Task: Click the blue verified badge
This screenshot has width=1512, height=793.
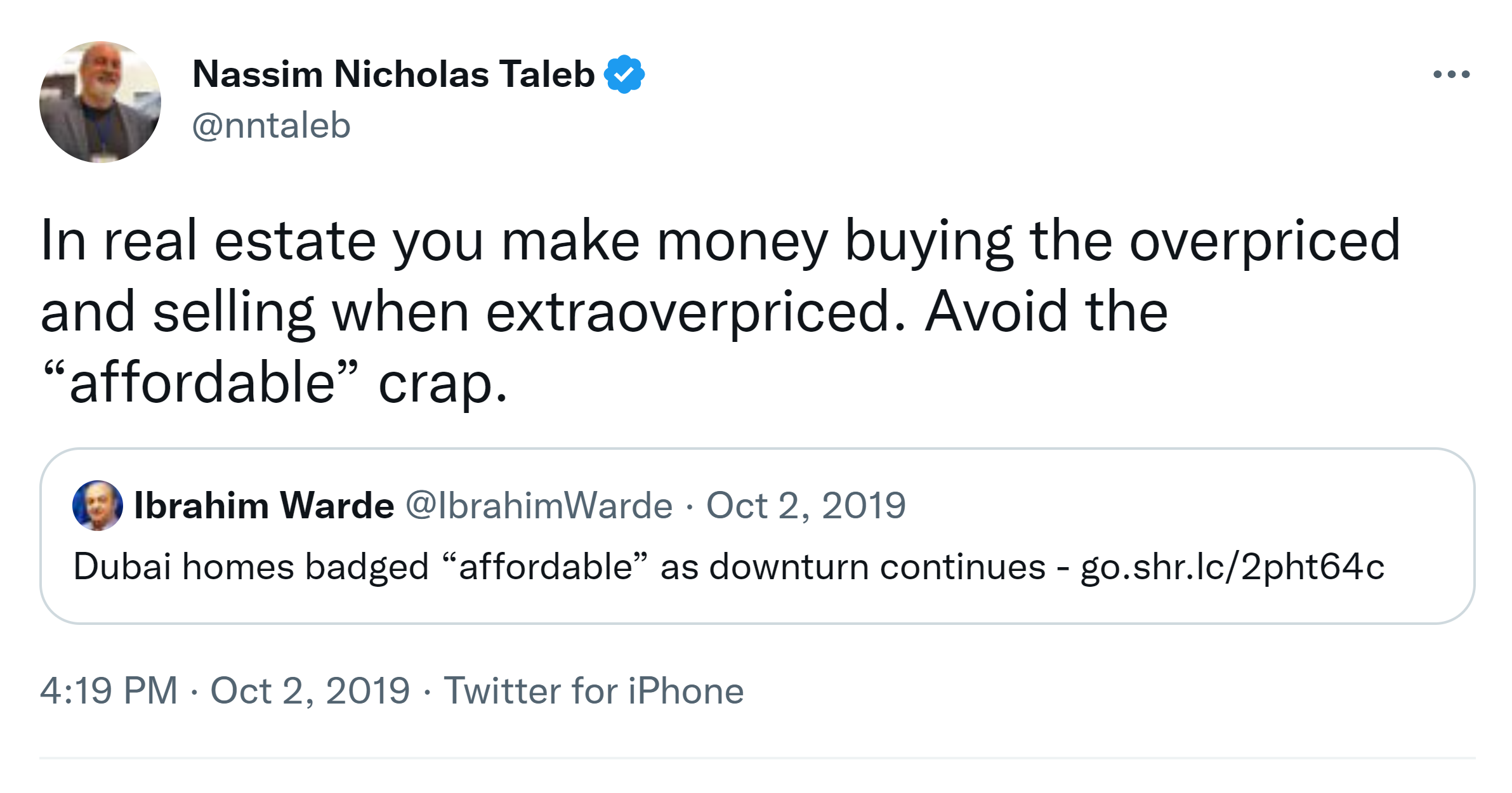Action: tap(624, 74)
